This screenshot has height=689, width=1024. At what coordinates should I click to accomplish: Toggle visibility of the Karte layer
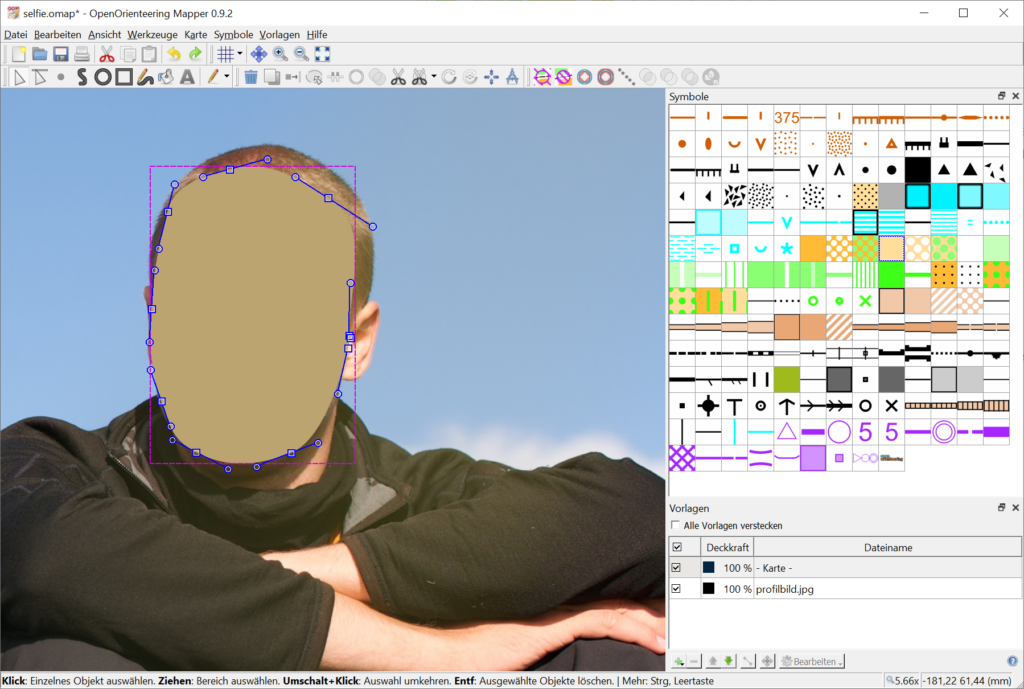(676, 567)
